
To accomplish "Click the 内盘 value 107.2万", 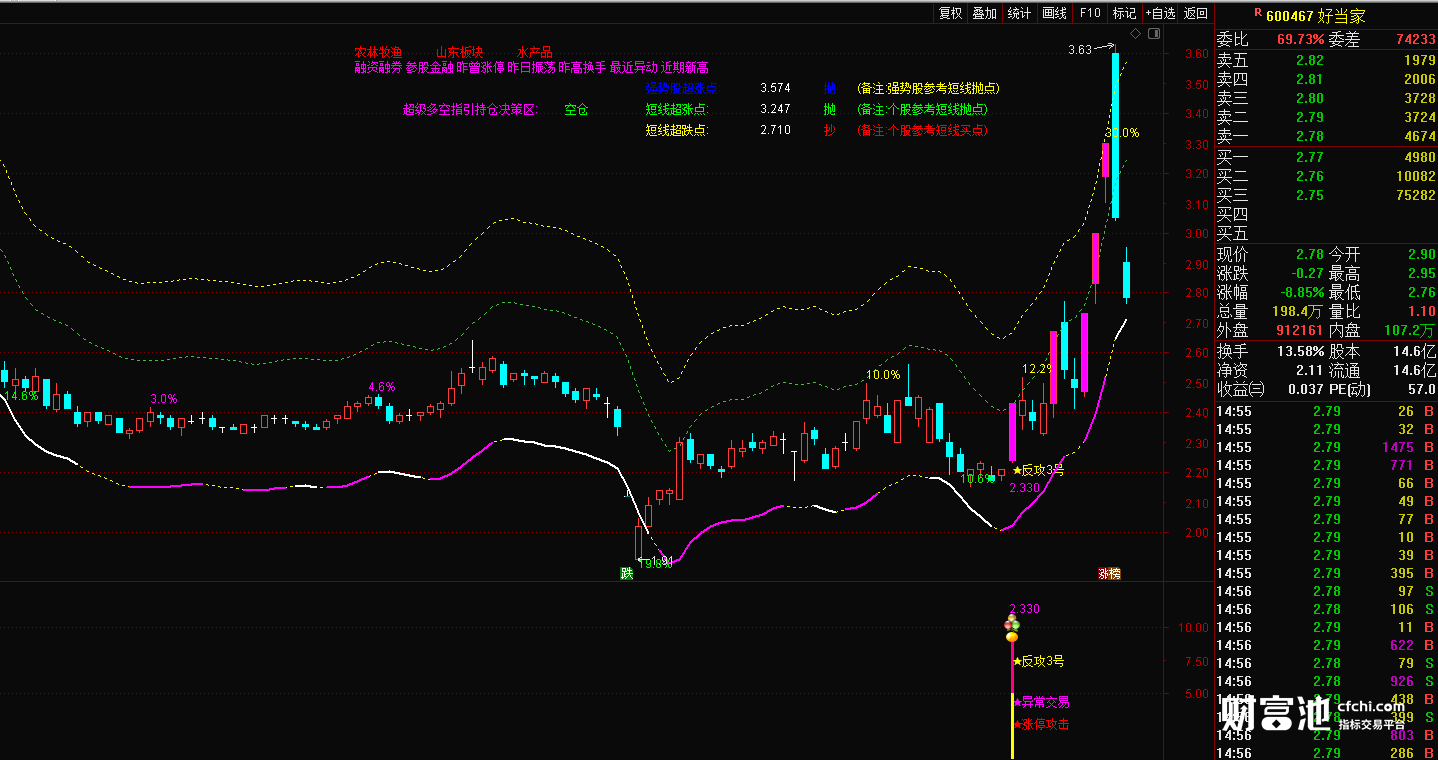I will tap(1410, 331).
